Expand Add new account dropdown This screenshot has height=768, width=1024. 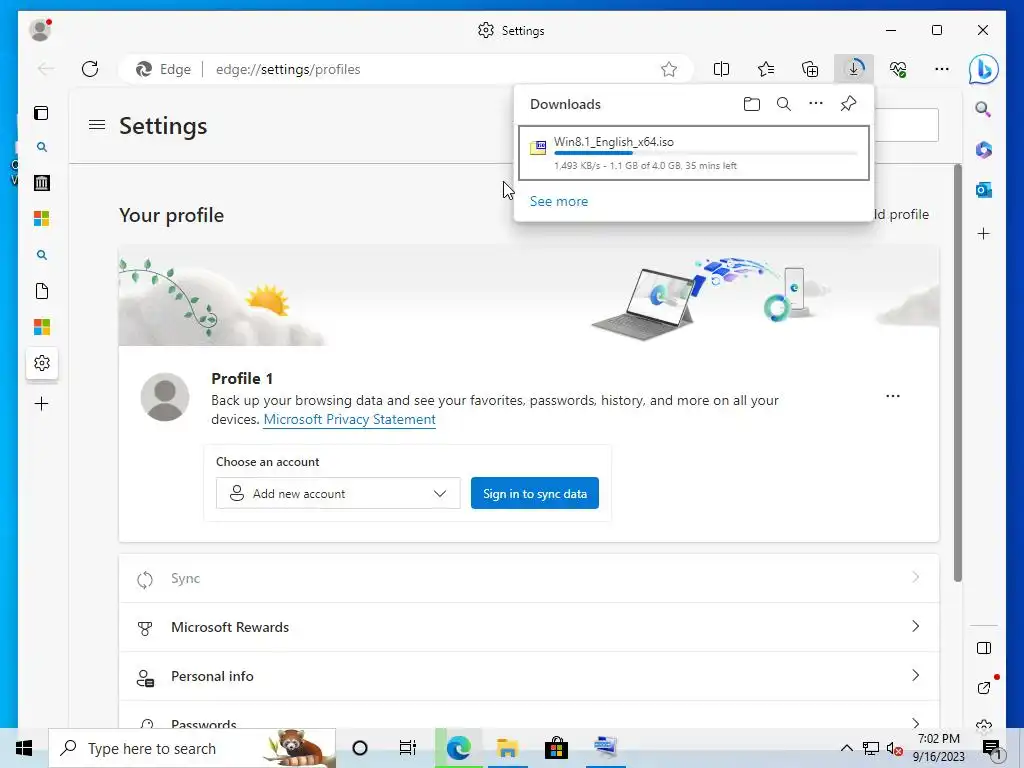tap(338, 493)
